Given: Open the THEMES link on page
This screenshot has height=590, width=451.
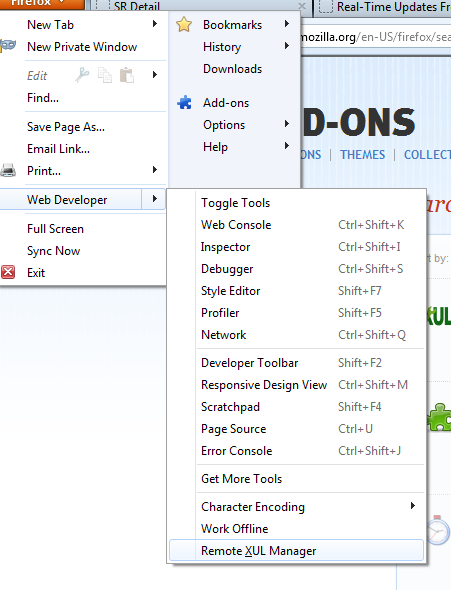Looking at the screenshot, I should pyautogui.click(x=363, y=155).
